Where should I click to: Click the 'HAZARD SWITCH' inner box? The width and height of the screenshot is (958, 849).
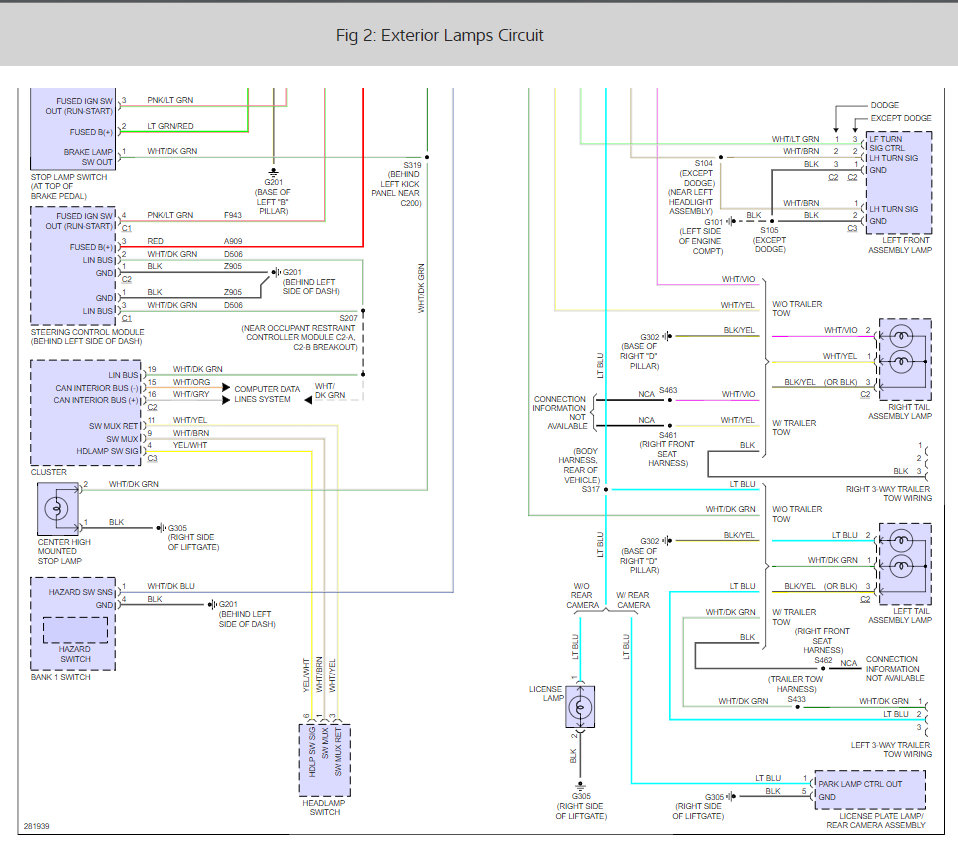point(75,630)
